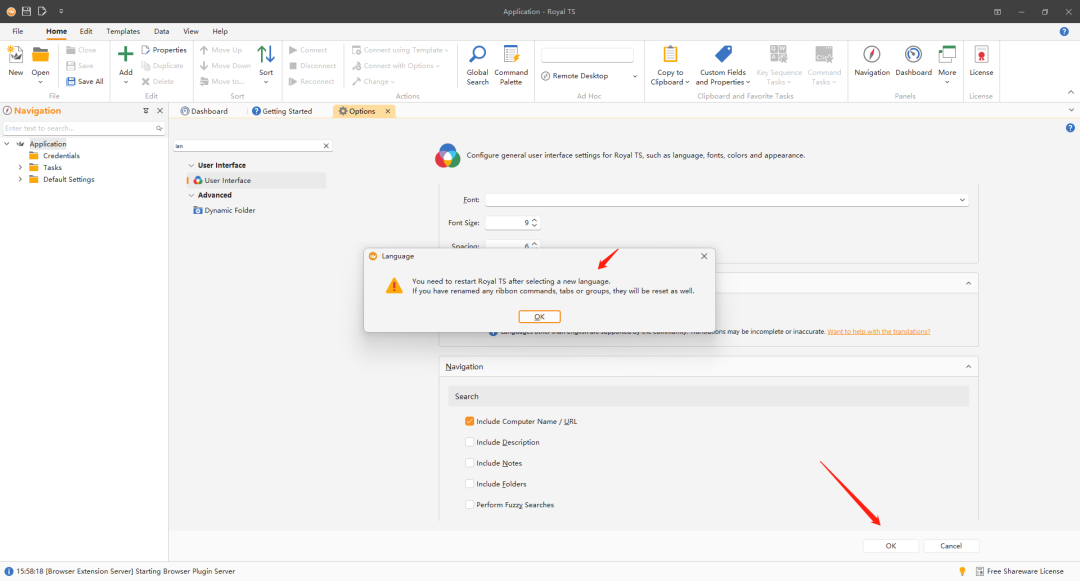This screenshot has height=581, width=1080.
Task: Click the Sort arrows icon
Action: [x=266, y=54]
